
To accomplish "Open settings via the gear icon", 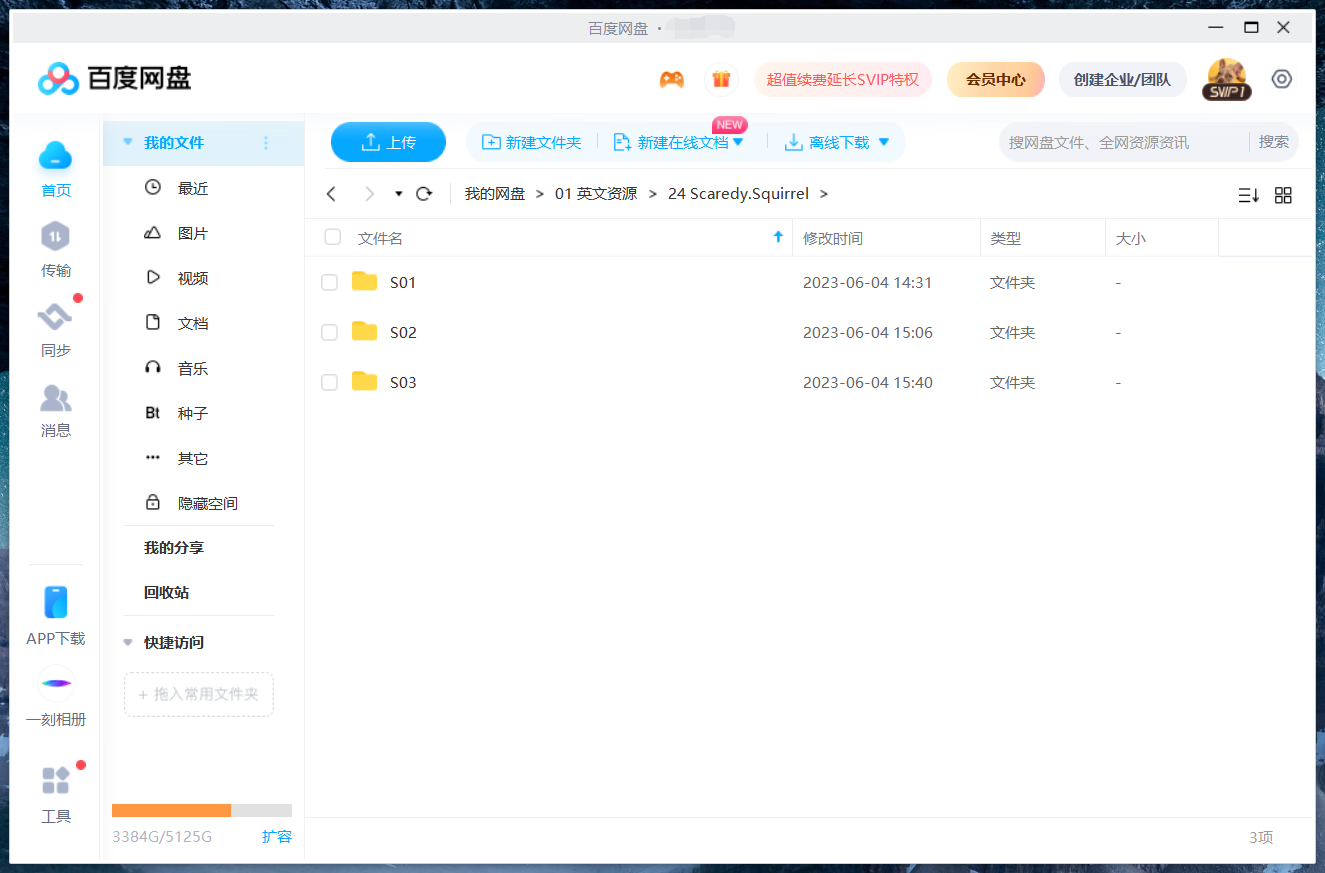I will pyautogui.click(x=1281, y=78).
